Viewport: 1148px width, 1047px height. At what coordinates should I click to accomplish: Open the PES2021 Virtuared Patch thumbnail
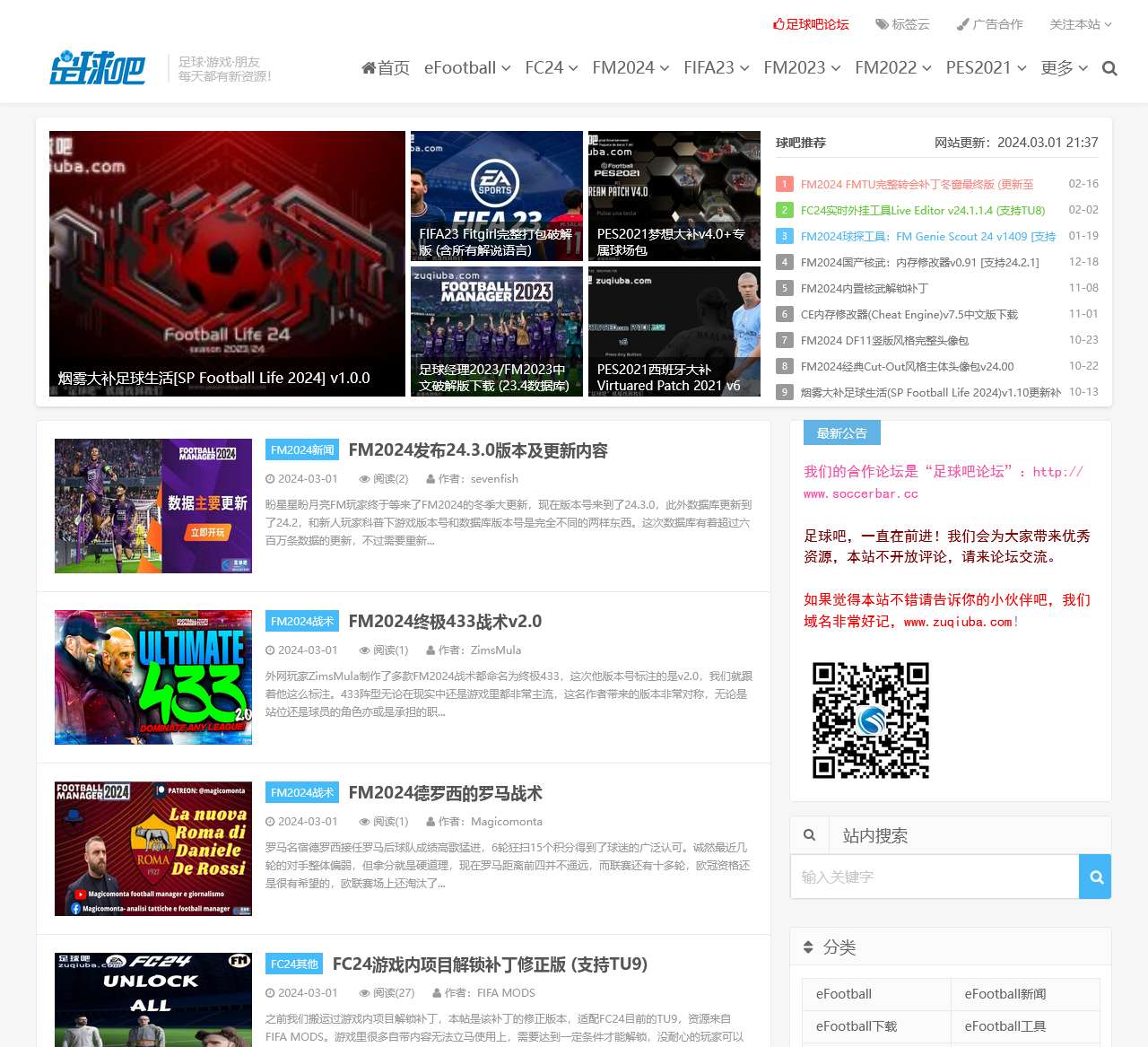(674, 332)
